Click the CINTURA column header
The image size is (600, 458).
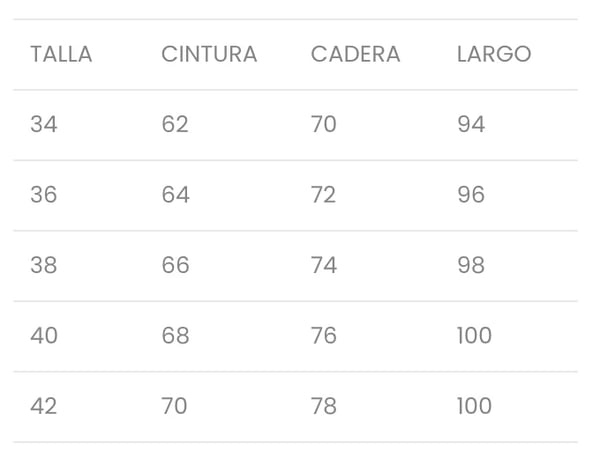[209, 54]
